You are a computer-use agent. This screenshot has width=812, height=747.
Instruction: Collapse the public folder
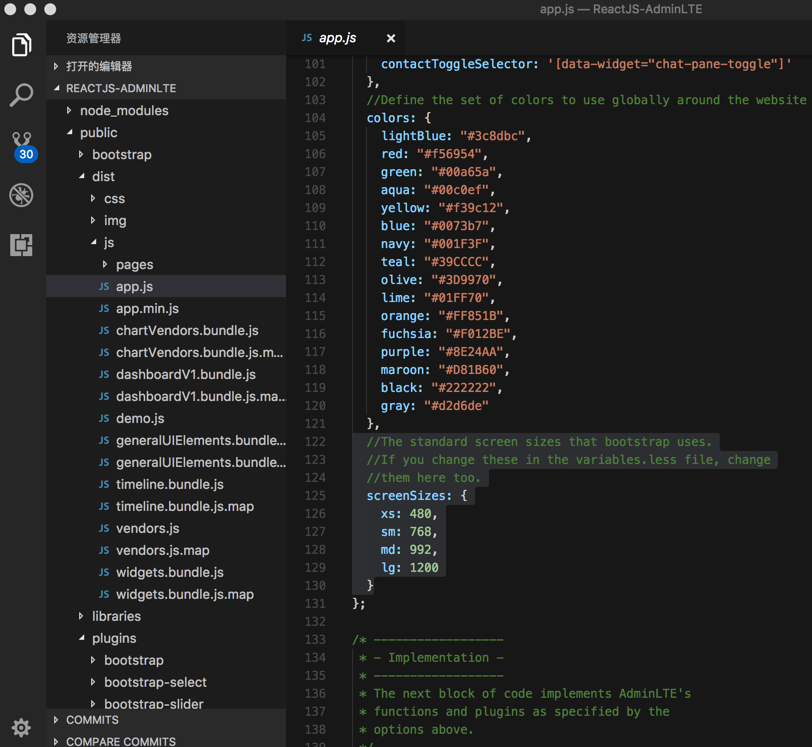pyautogui.click(x=98, y=133)
